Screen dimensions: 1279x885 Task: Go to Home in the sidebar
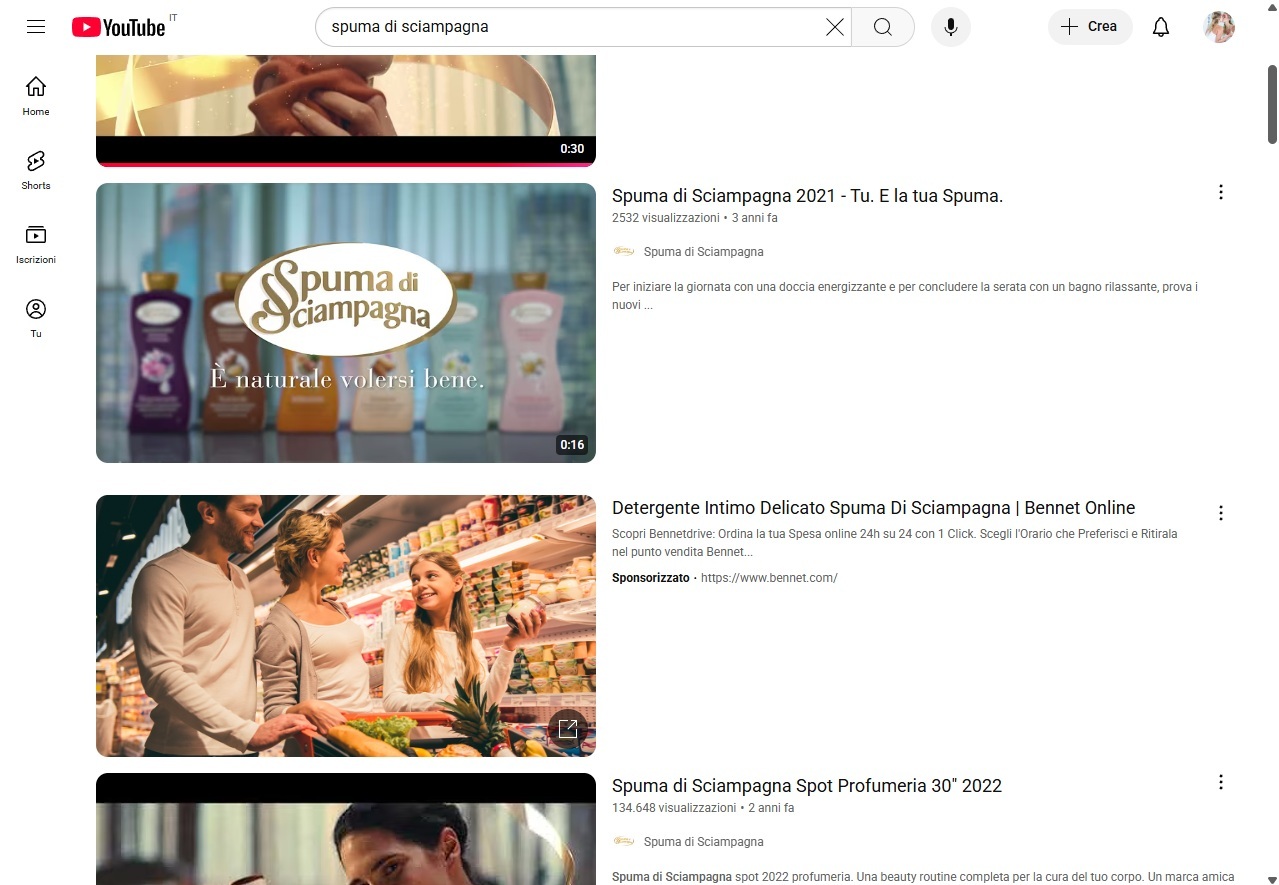coord(36,96)
